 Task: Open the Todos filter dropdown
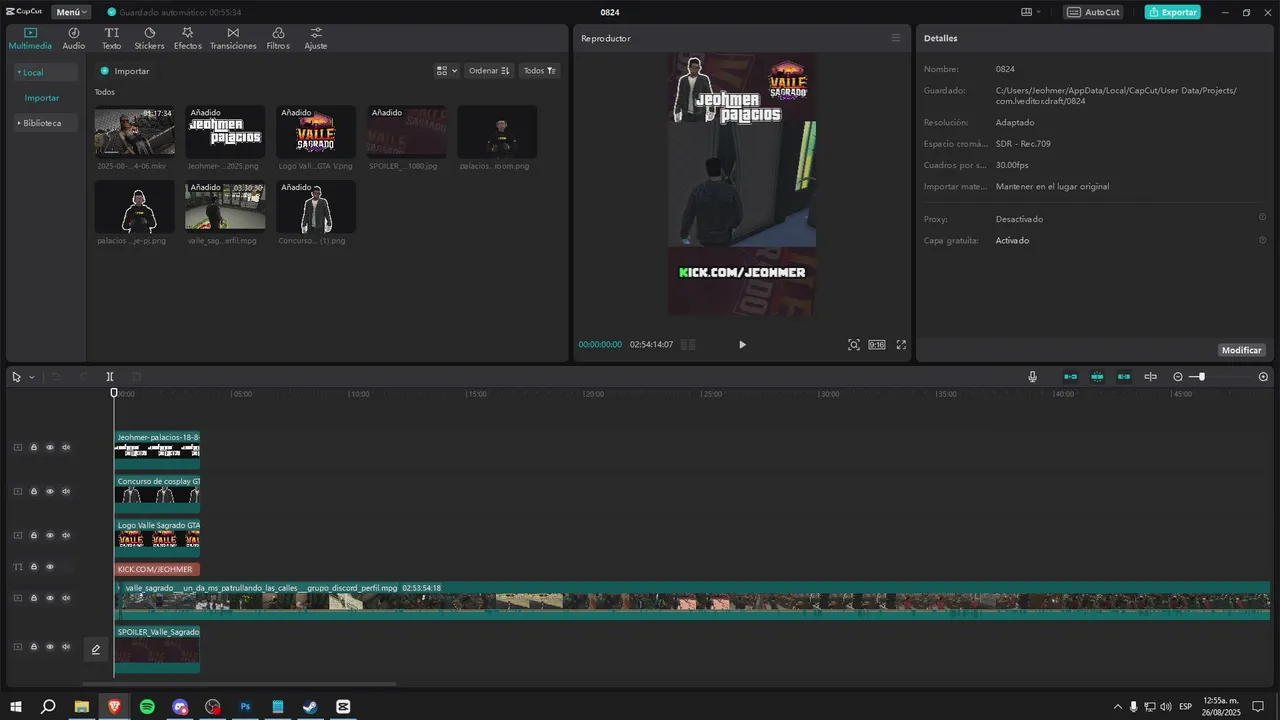[540, 71]
